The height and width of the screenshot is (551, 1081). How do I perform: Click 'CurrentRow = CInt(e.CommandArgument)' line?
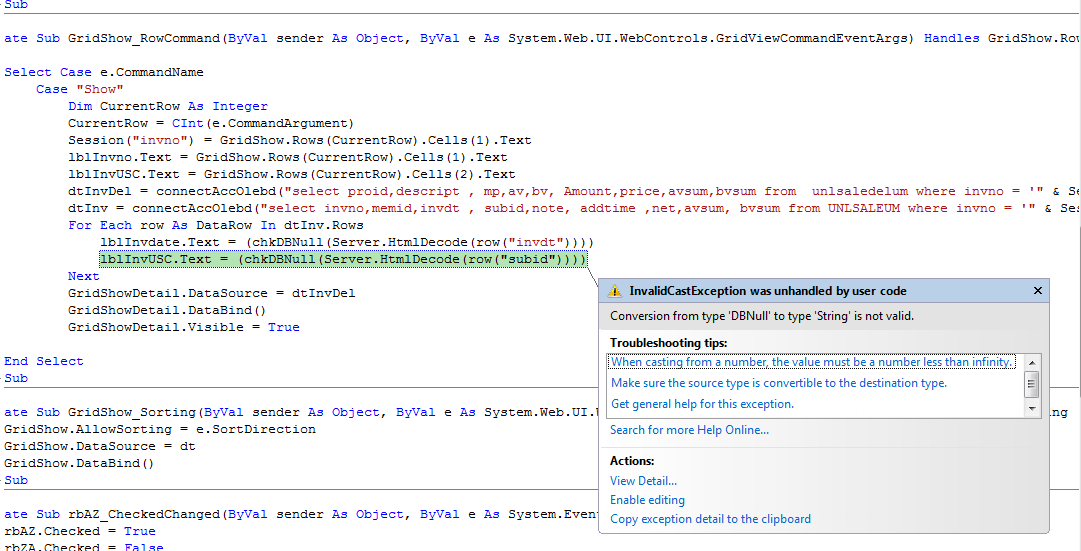pos(210,123)
